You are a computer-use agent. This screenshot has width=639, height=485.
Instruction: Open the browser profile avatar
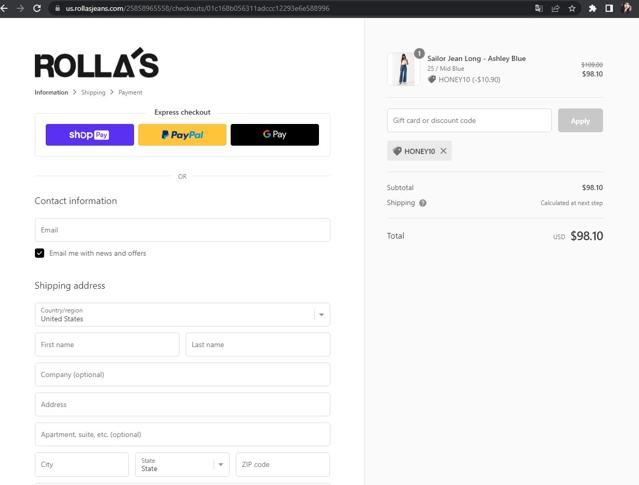pos(627,8)
